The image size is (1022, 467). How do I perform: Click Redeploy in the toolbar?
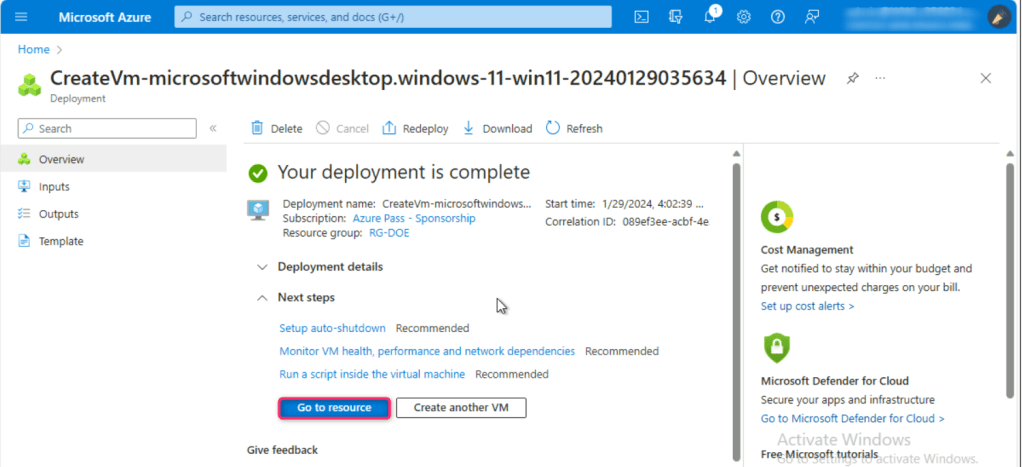click(415, 129)
